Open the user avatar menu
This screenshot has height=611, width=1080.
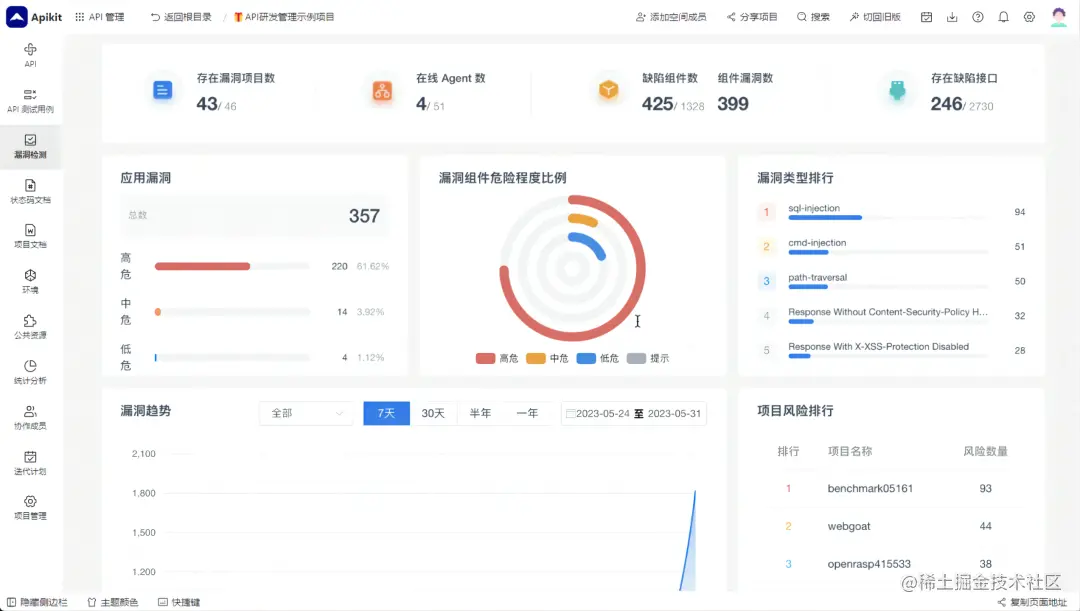click(1059, 17)
